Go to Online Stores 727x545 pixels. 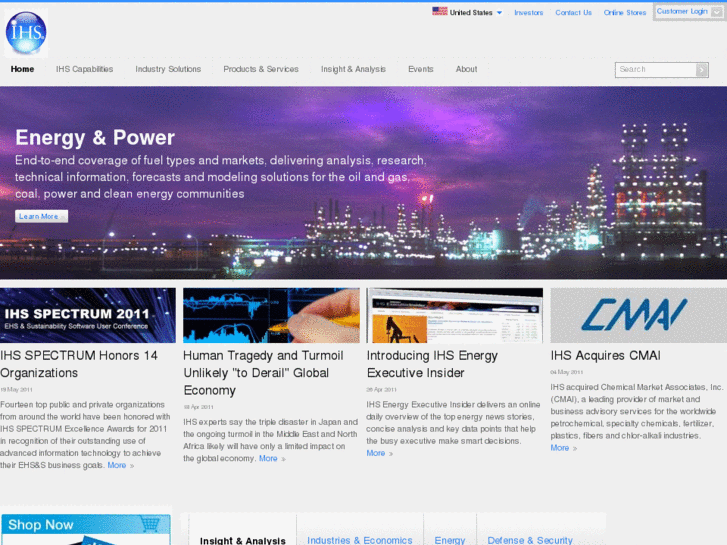pyautogui.click(x=625, y=13)
